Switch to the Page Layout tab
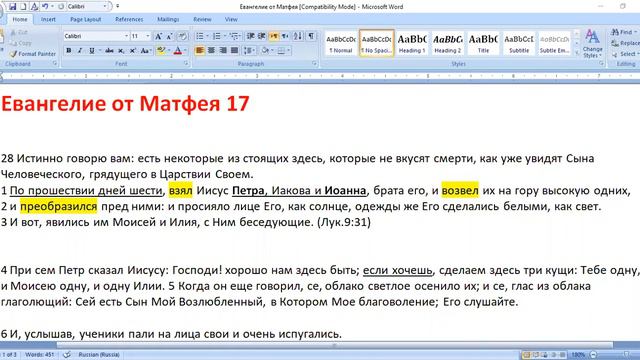The image size is (640, 360). point(85,19)
